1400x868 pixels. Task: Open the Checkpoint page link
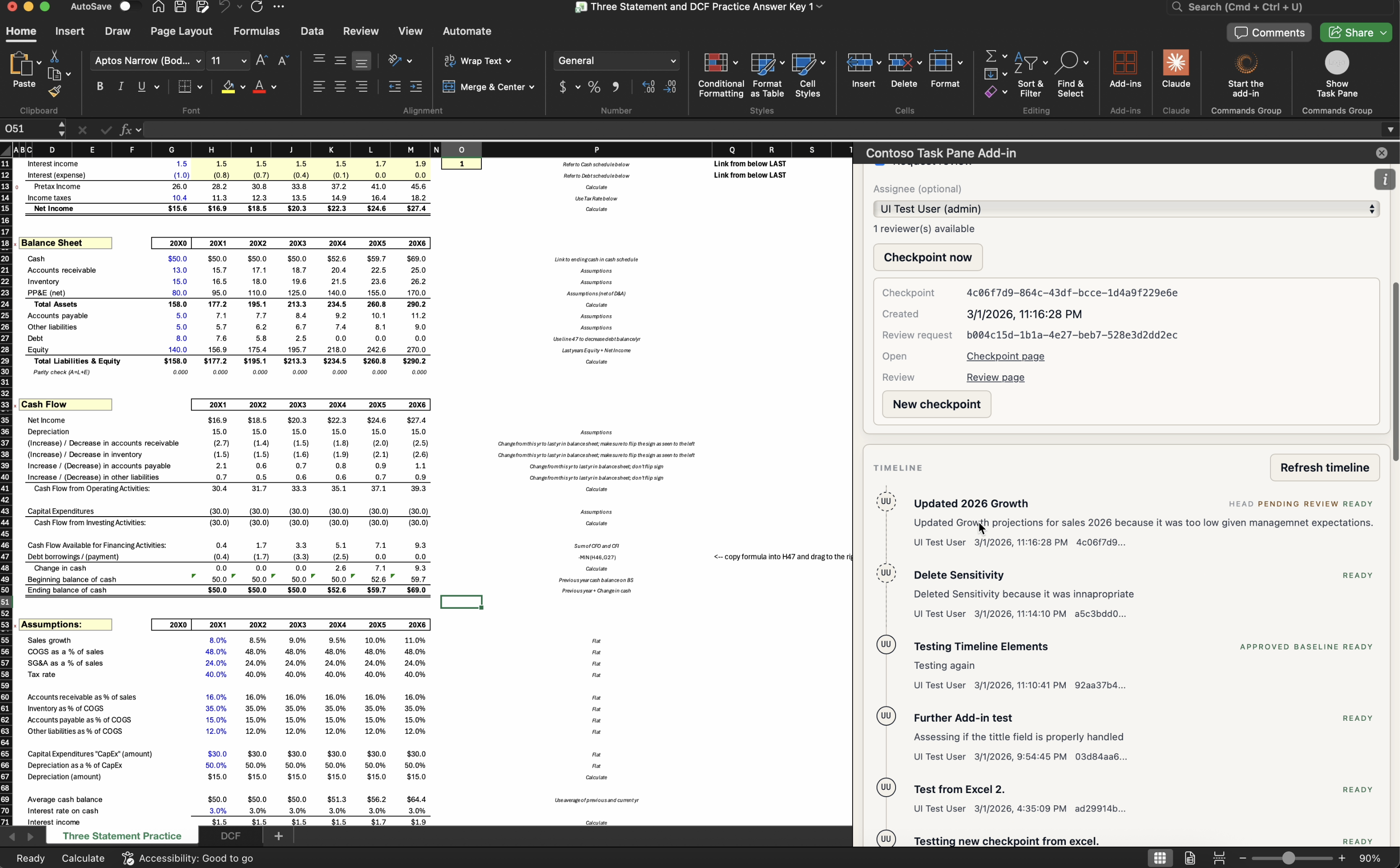coord(1005,356)
